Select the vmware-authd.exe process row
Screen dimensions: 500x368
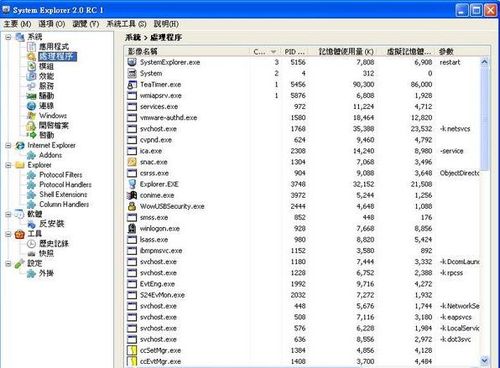[x=303, y=118]
